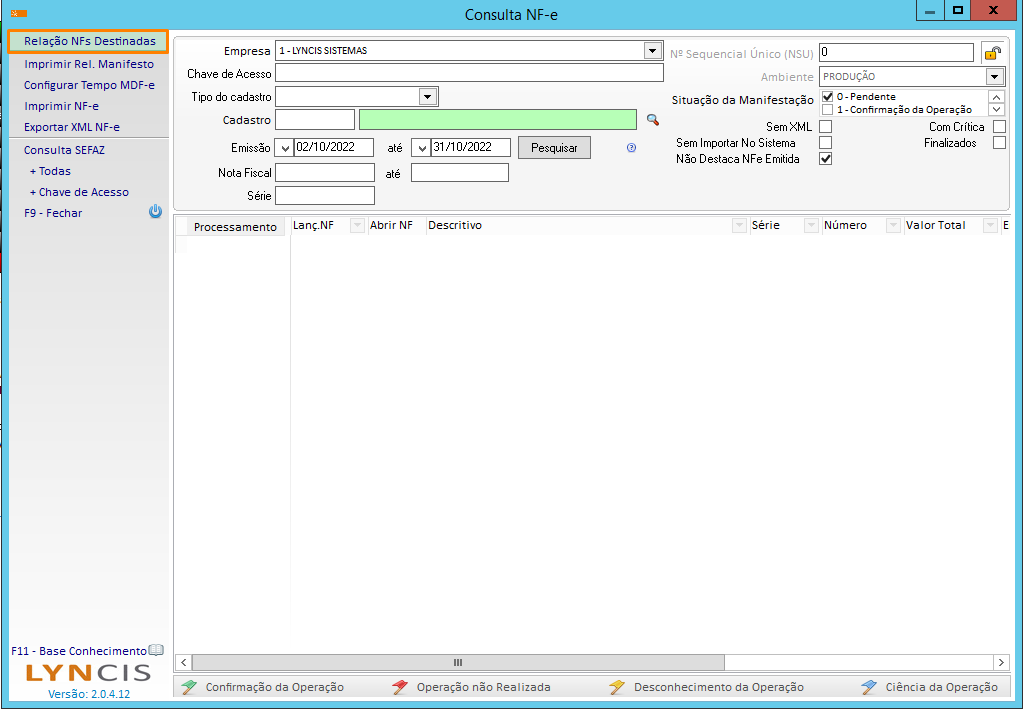This screenshot has height=709, width=1023.
Task: Open the Ambiente dropdown
Action: tap(993, 77)
